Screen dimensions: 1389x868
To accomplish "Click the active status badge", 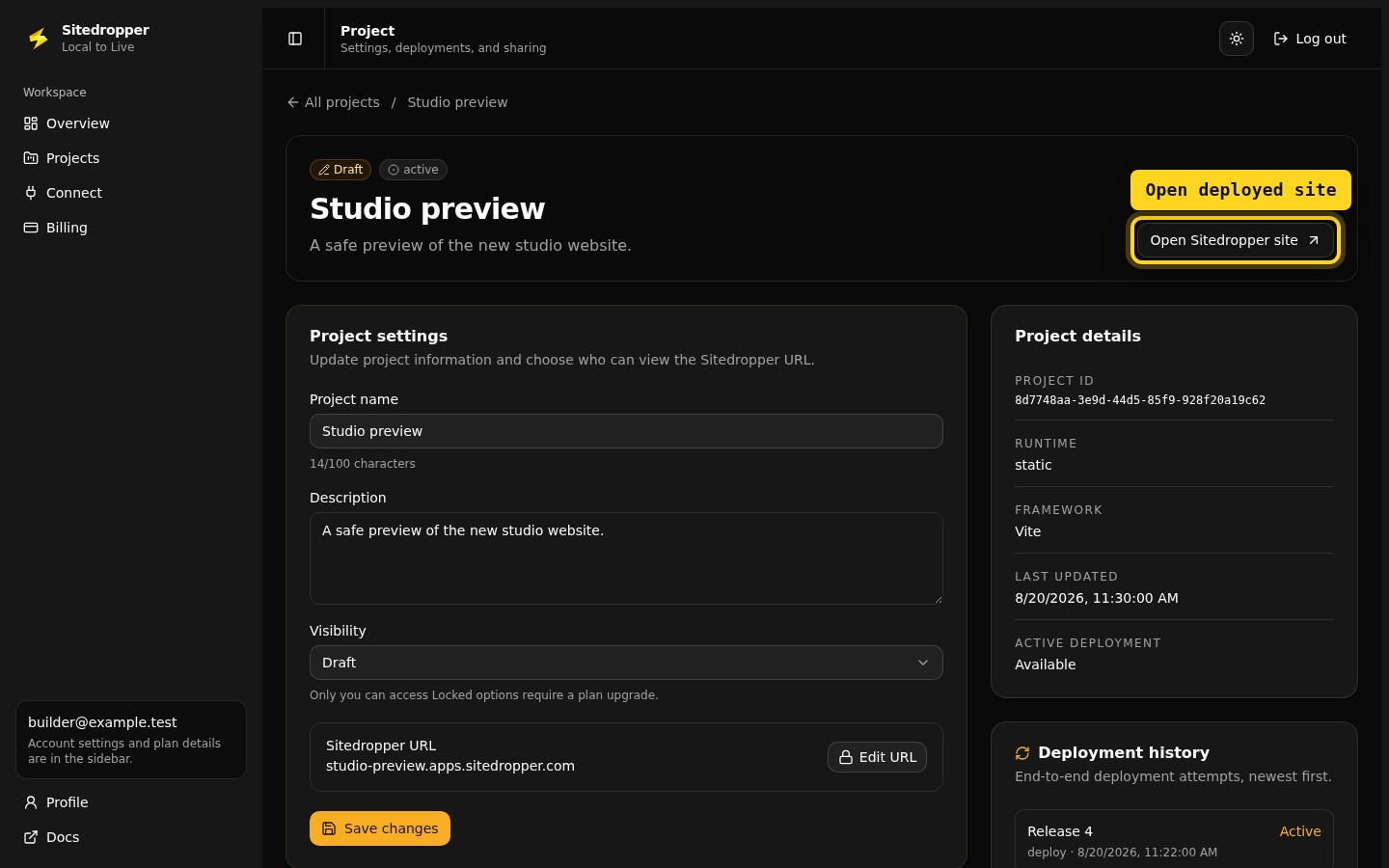I will pos(413,170).
